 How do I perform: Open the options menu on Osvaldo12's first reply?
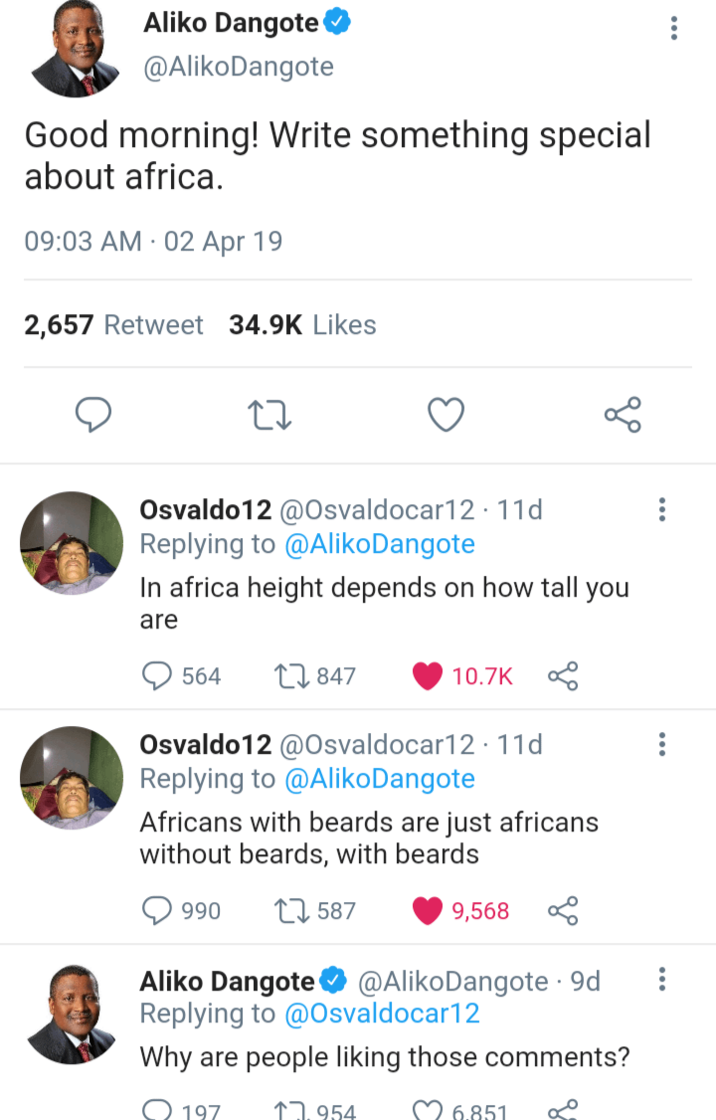tap(661, 509)
